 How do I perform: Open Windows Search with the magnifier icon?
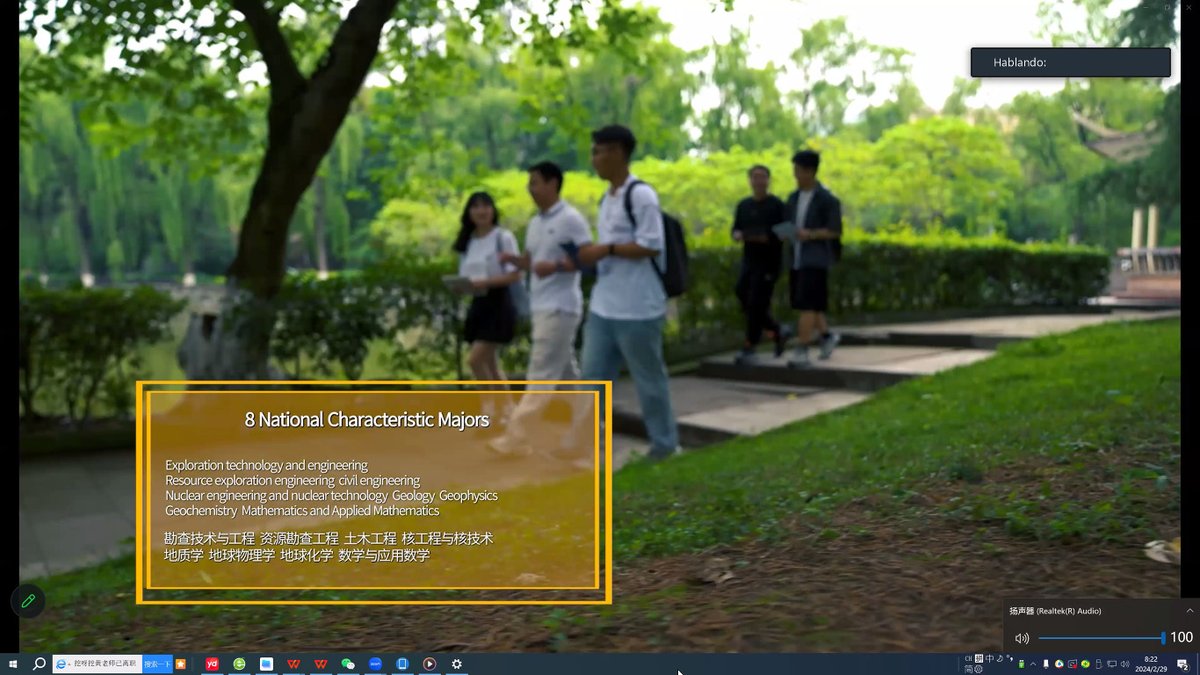38,662
